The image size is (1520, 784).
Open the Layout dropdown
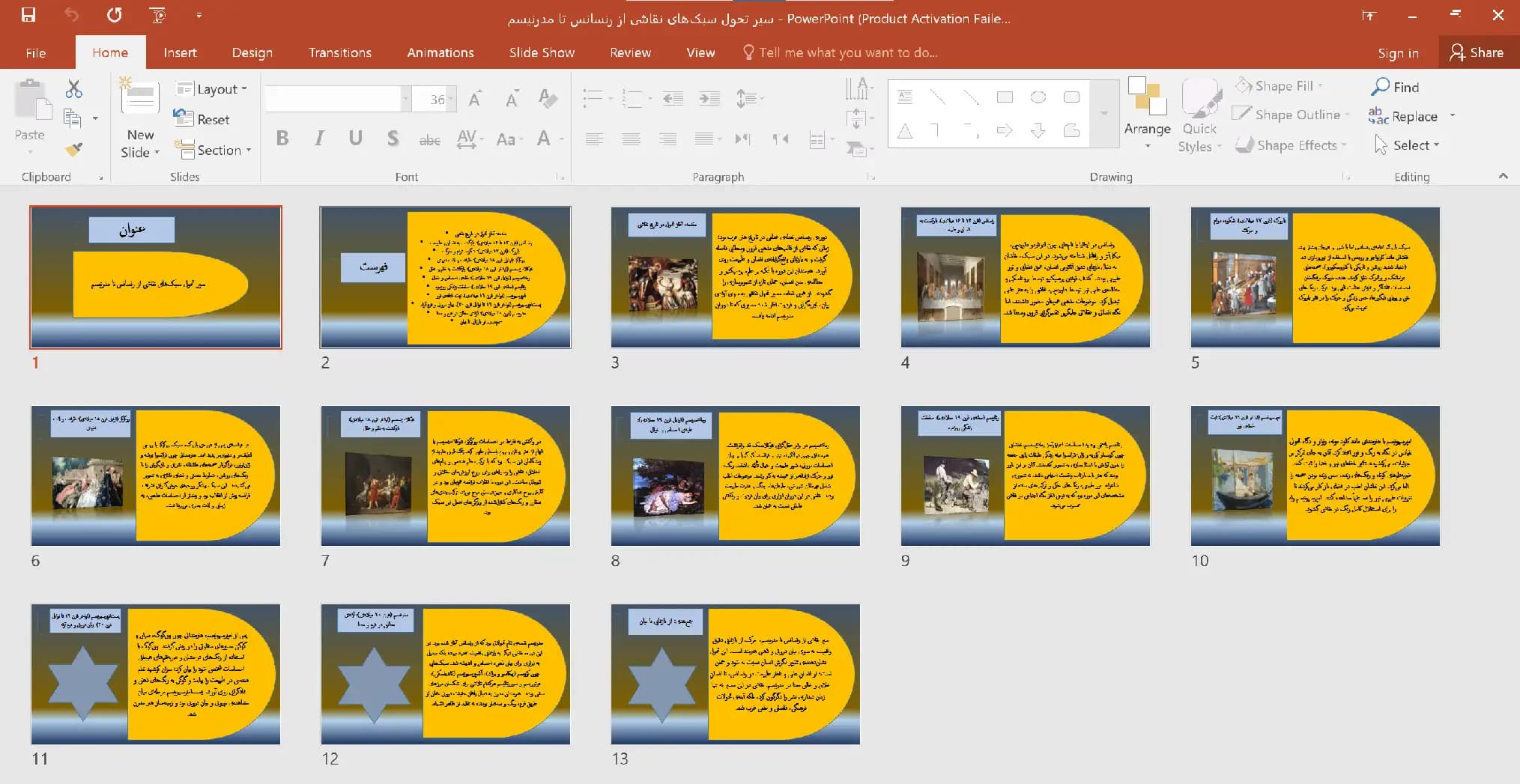point(211,89)
